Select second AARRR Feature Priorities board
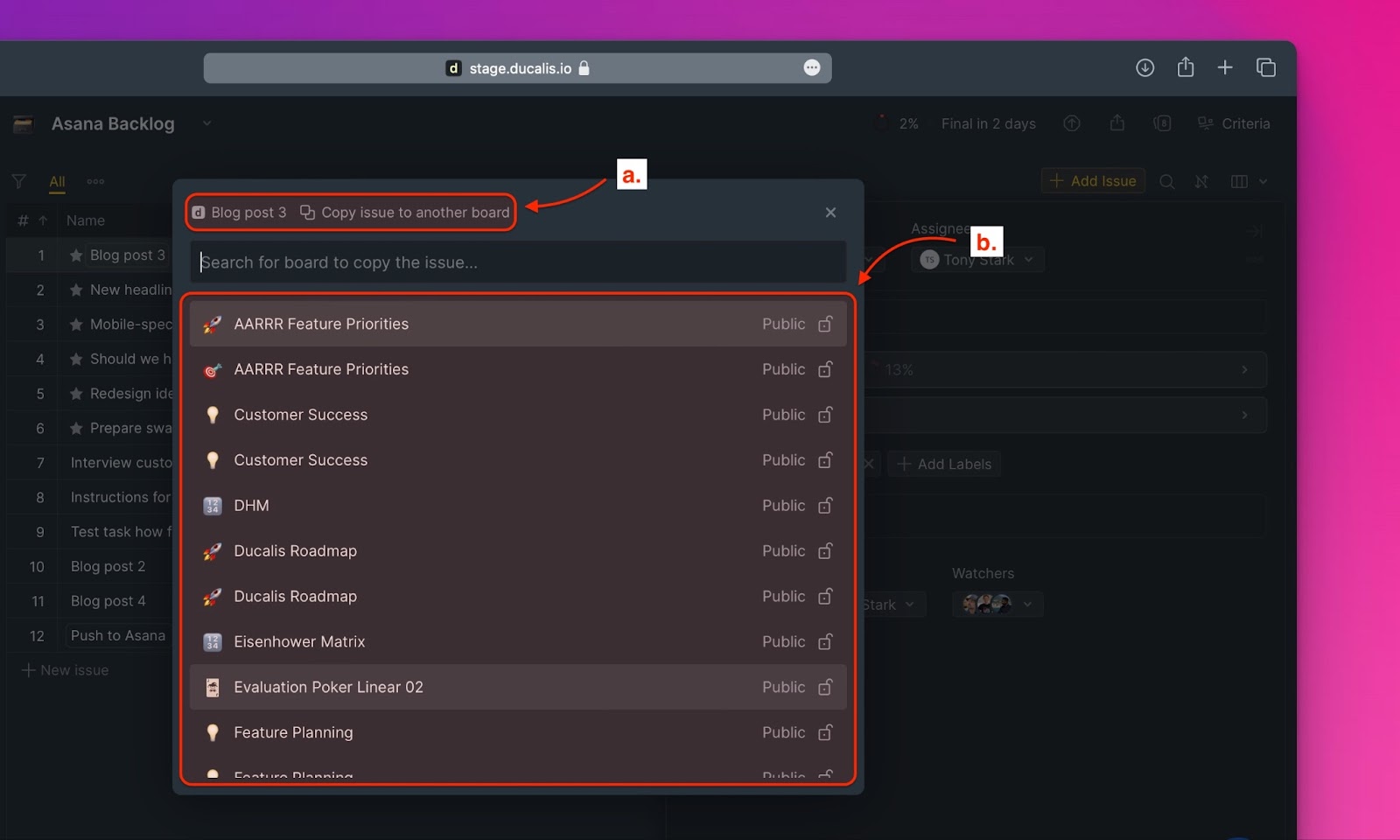The image size is (1400, 840). 518,369
